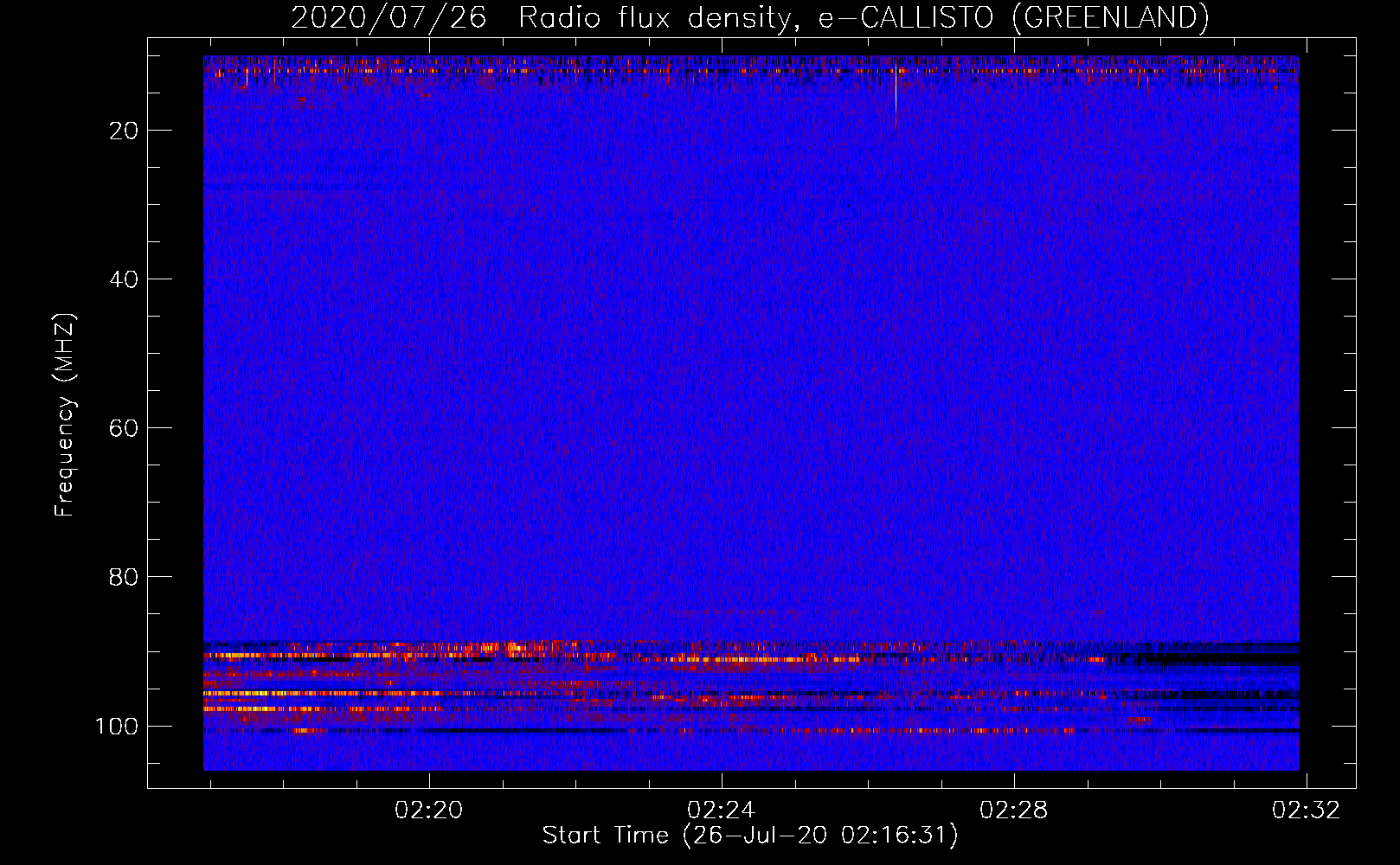Click the 'Start Time (26-Jul-20 02:16:31)' label

click(750, 836)
